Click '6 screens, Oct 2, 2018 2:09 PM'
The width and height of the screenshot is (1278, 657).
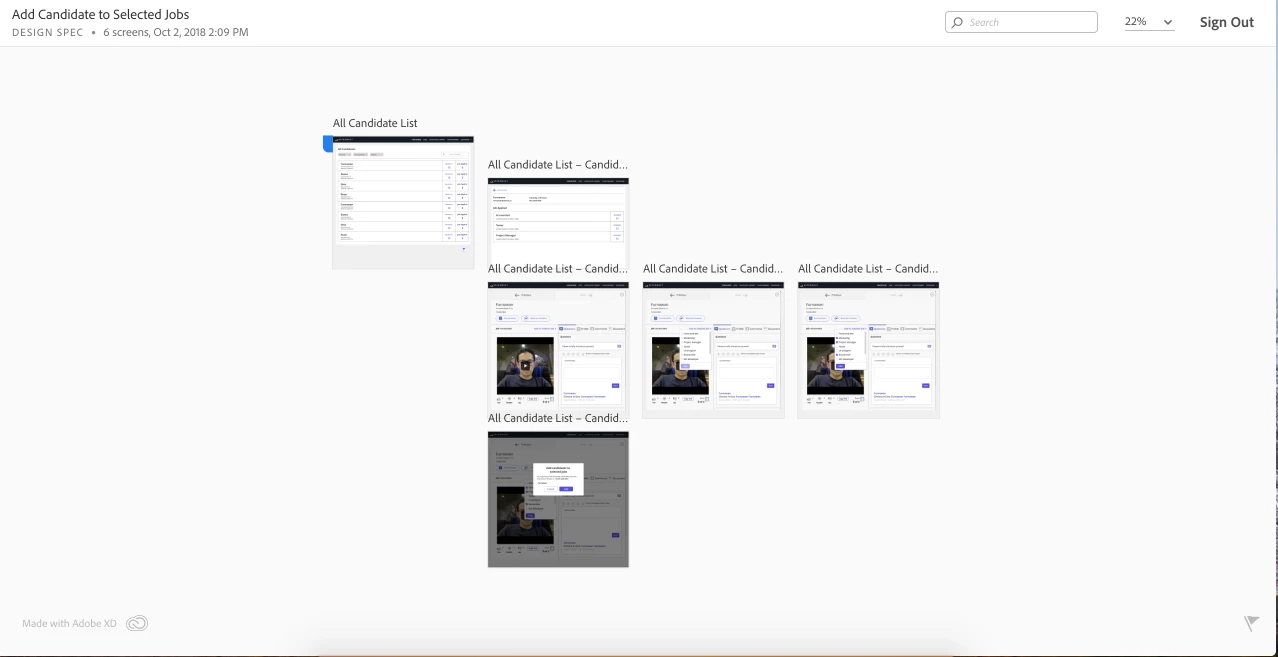(176, 32)
